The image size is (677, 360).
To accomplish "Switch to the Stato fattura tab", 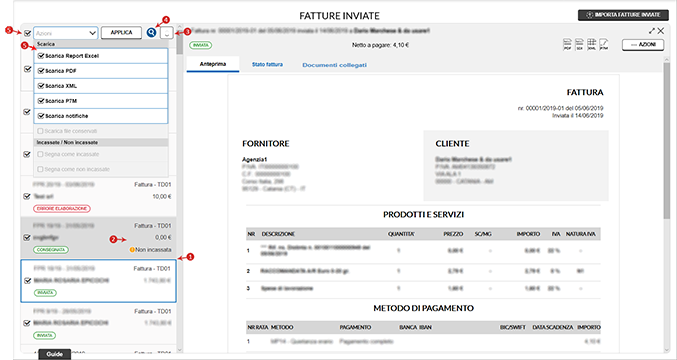I will (x=267, y=64).
